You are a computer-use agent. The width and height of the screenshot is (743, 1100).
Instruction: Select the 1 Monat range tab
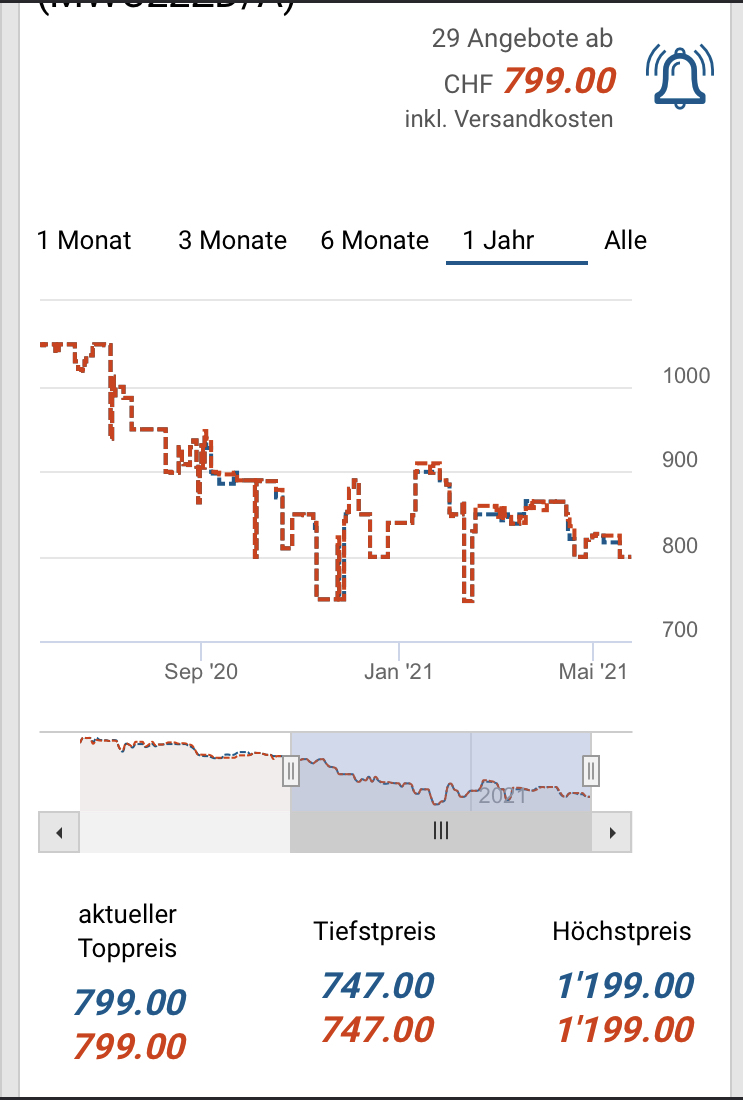coord(84,241)
